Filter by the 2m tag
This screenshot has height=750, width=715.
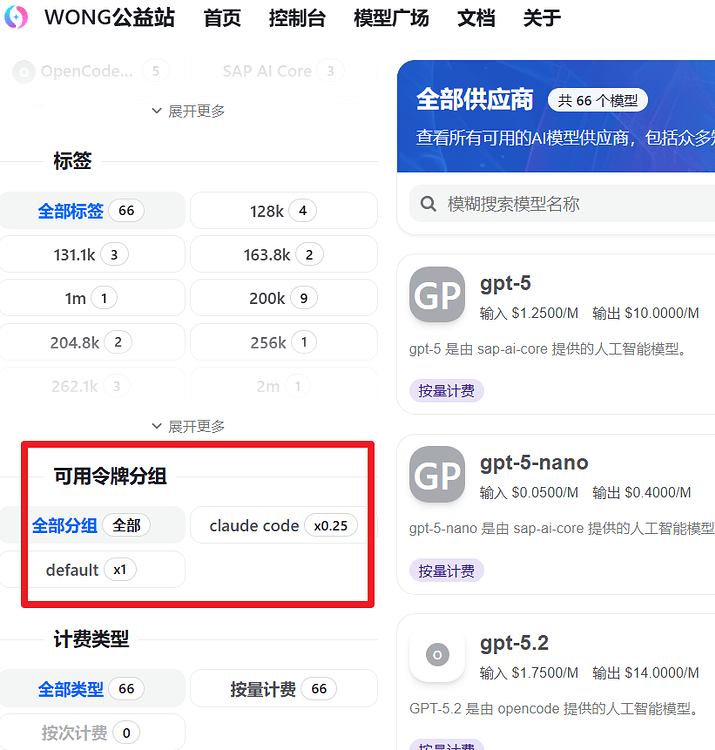(x=284, y=386)
